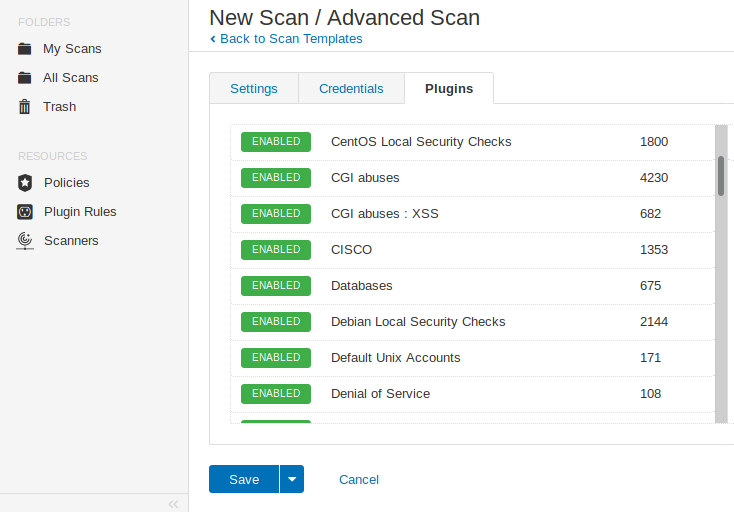Open the Credentials tab

(351, 88)
